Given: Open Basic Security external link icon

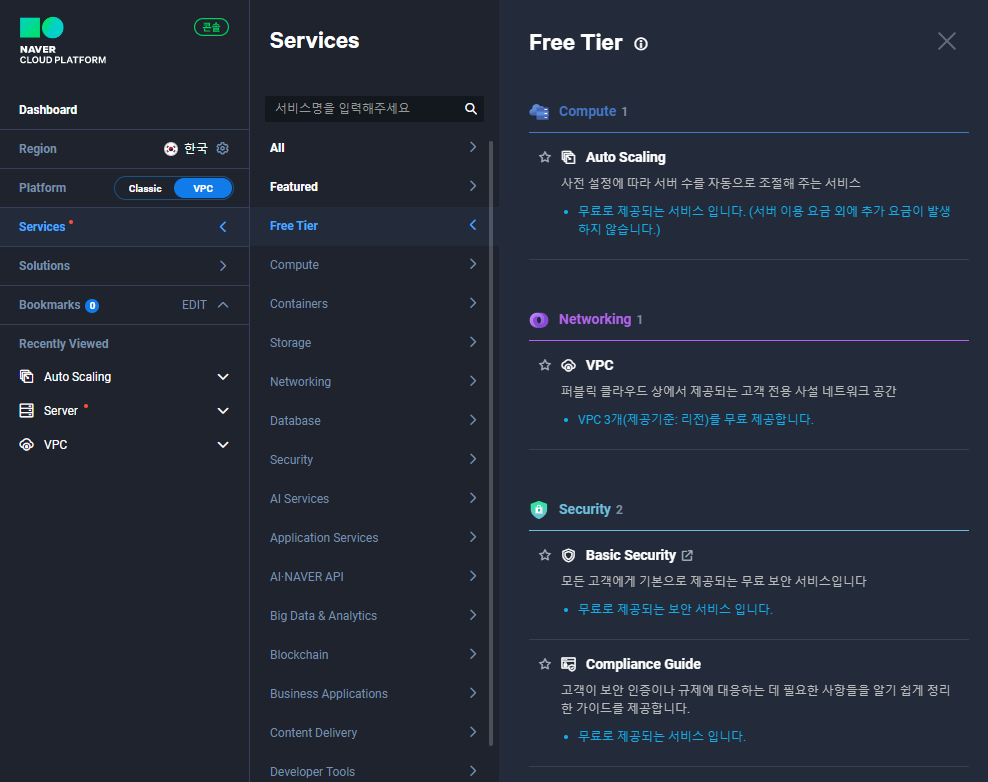Looking at the screenshot, I should click(x=687, y=555).
